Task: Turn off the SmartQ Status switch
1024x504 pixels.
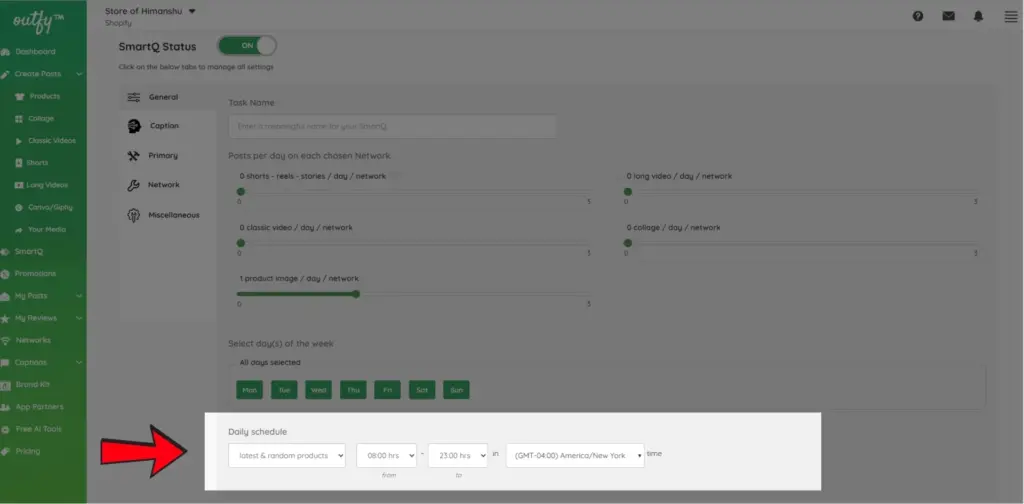Action: (x=247, y=46)
